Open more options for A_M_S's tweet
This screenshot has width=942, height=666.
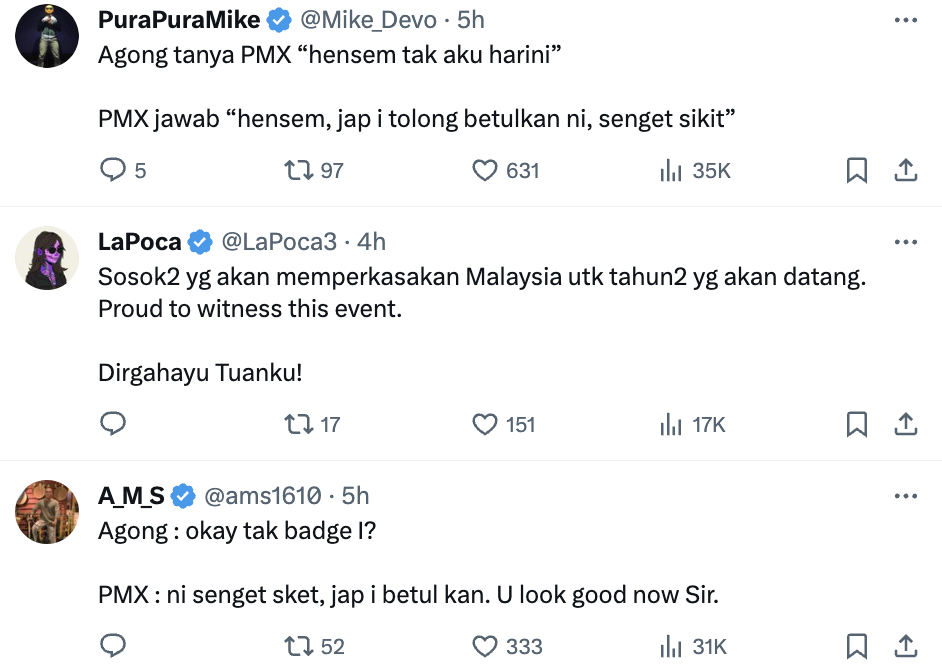coord(906,495)
